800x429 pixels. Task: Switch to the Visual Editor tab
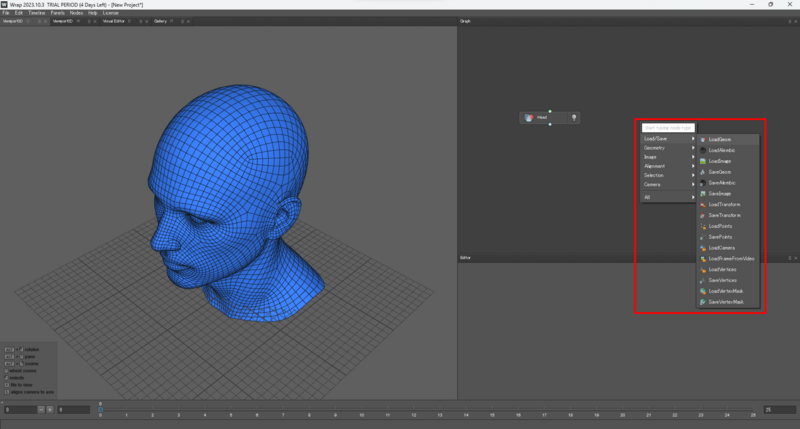114,21
